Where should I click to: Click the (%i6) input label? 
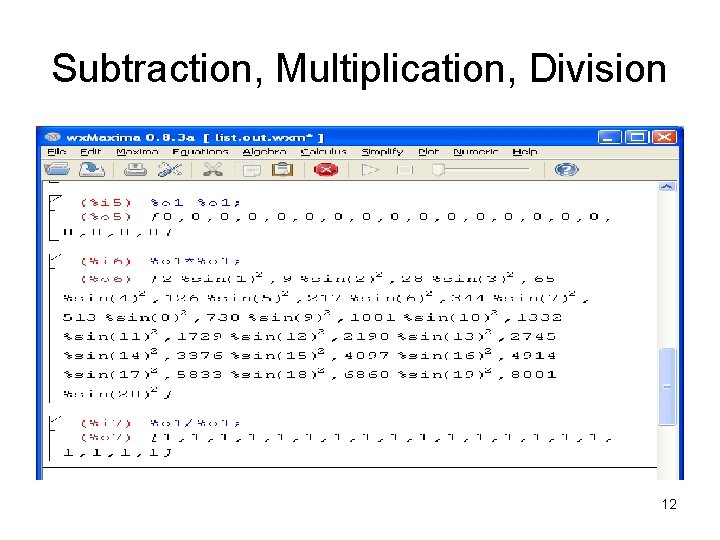[x=106, y=261]
